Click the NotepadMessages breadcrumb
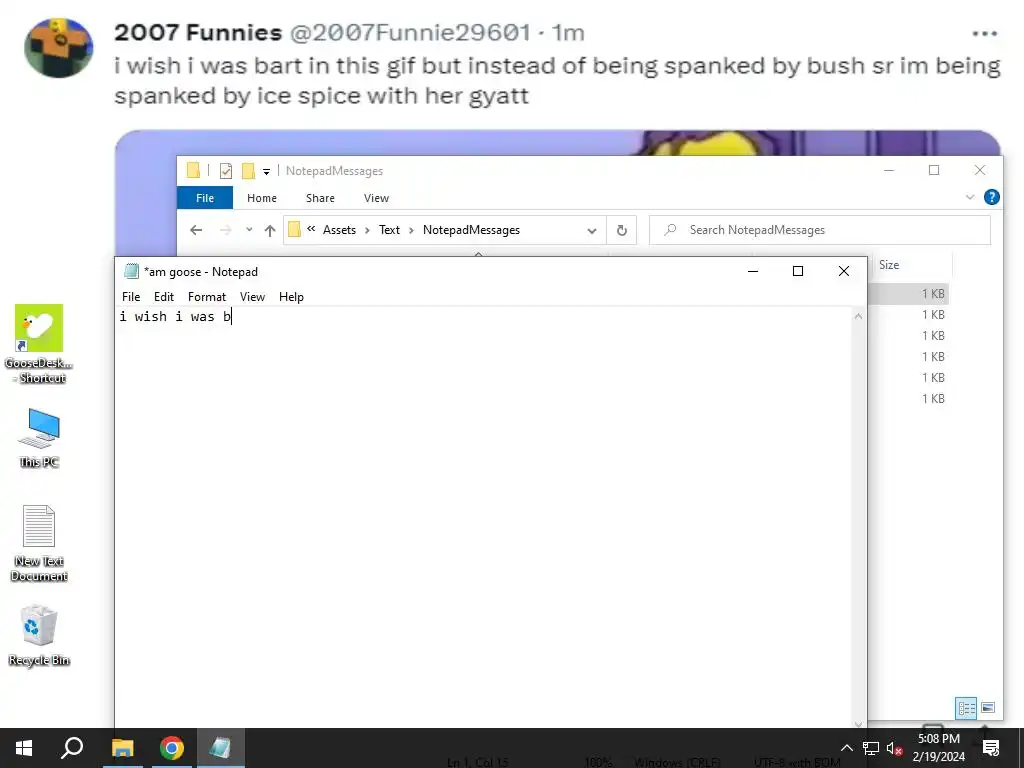 coord(472,230)
